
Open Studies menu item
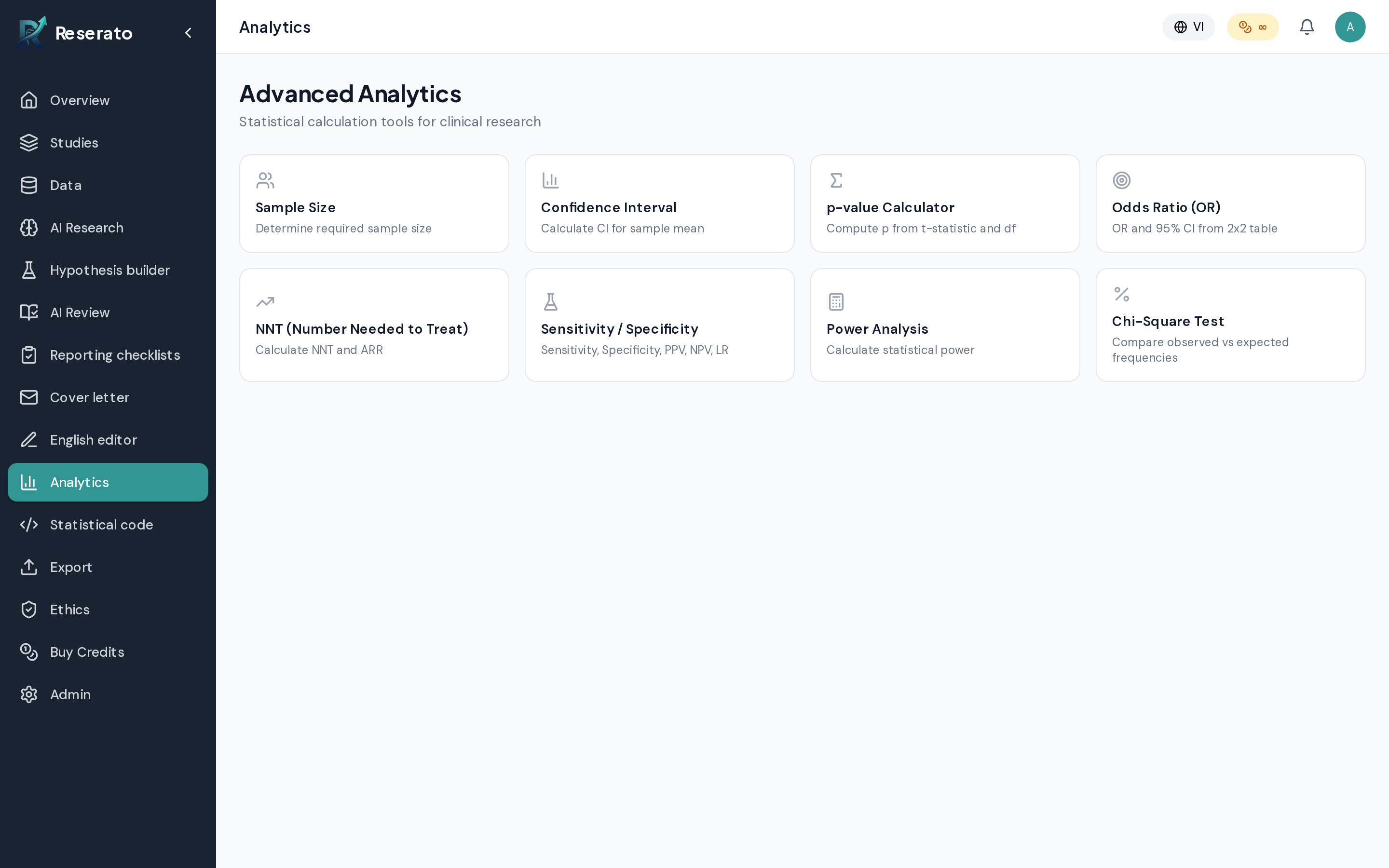pos(108,143)
